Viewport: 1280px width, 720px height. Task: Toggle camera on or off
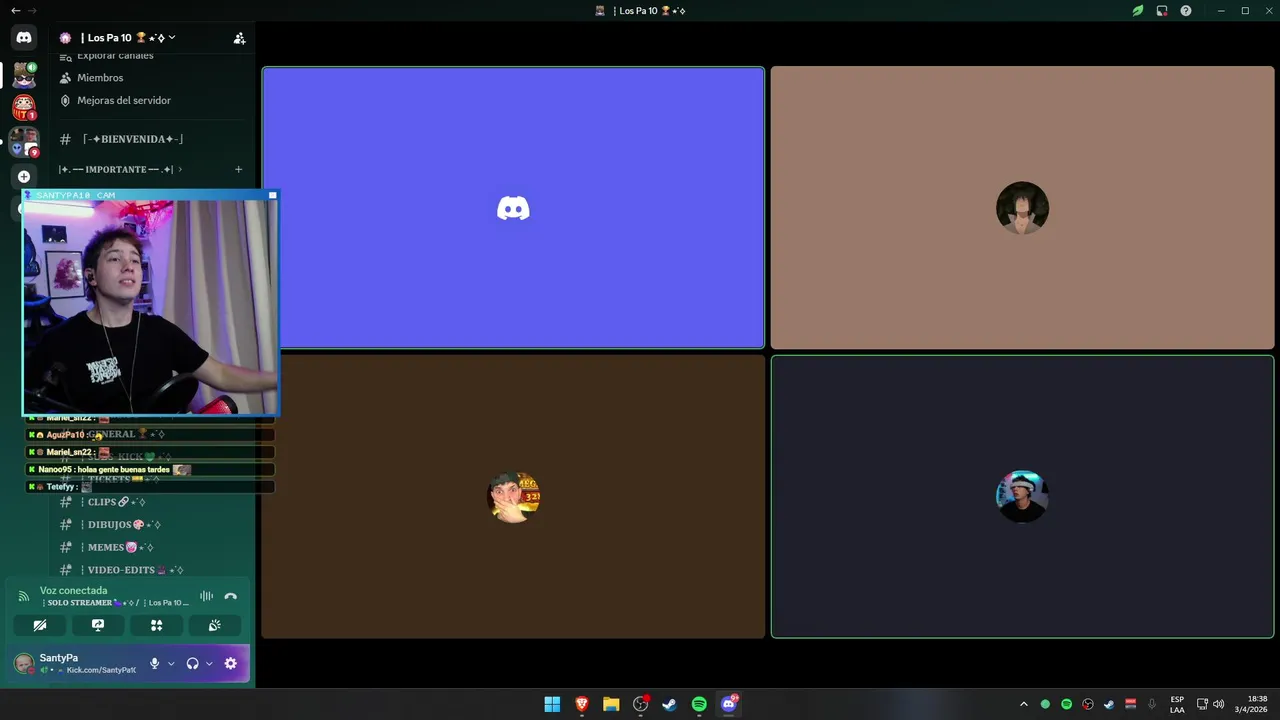point(39,625)
